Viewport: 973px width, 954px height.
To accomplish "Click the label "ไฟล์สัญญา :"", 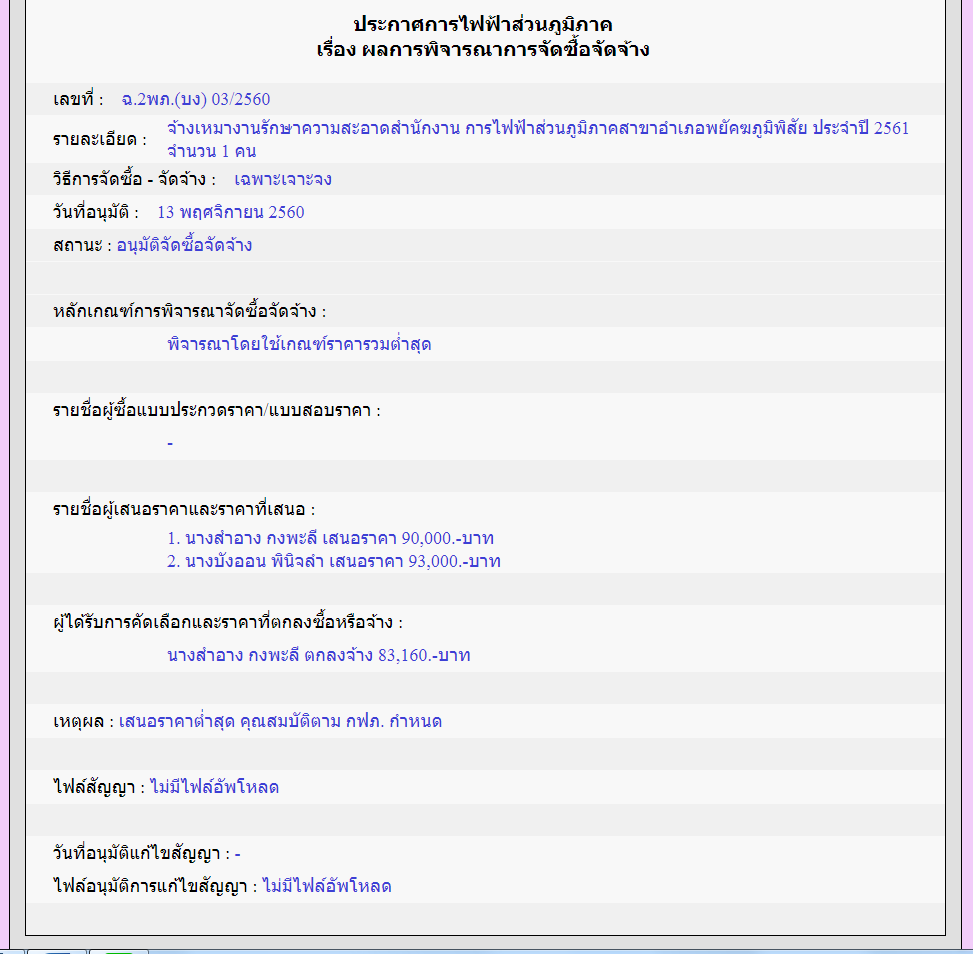I will (99, 787).
